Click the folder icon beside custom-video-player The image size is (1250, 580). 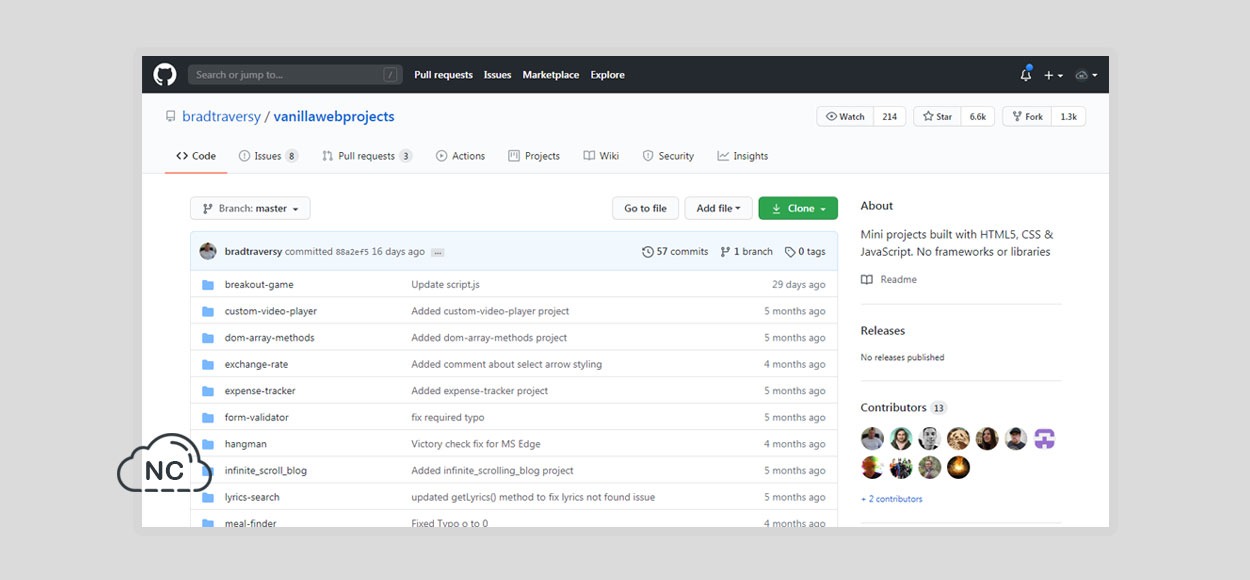[x=208, y=311]
